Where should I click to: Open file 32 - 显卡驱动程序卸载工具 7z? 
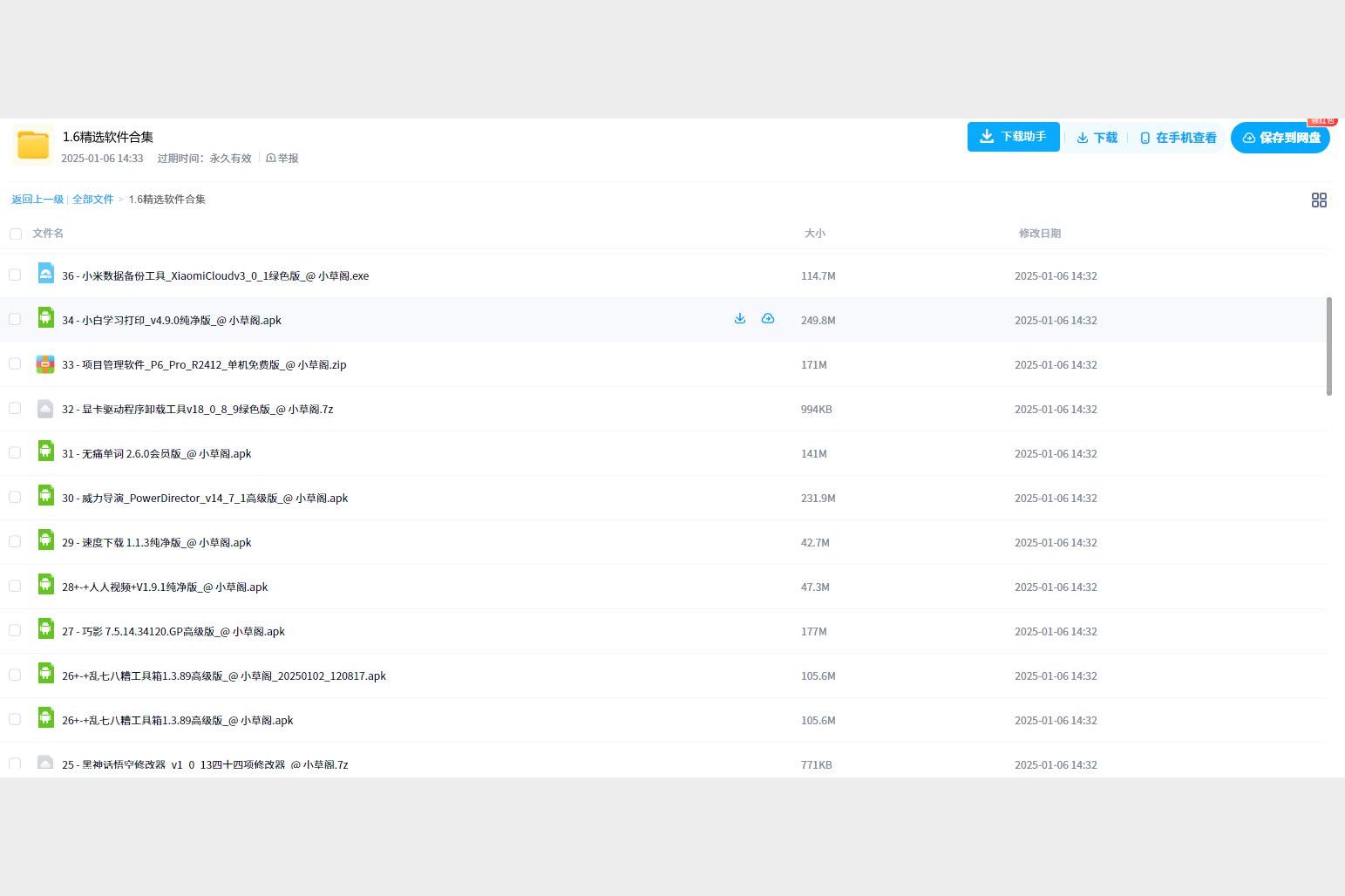(197, 409)
